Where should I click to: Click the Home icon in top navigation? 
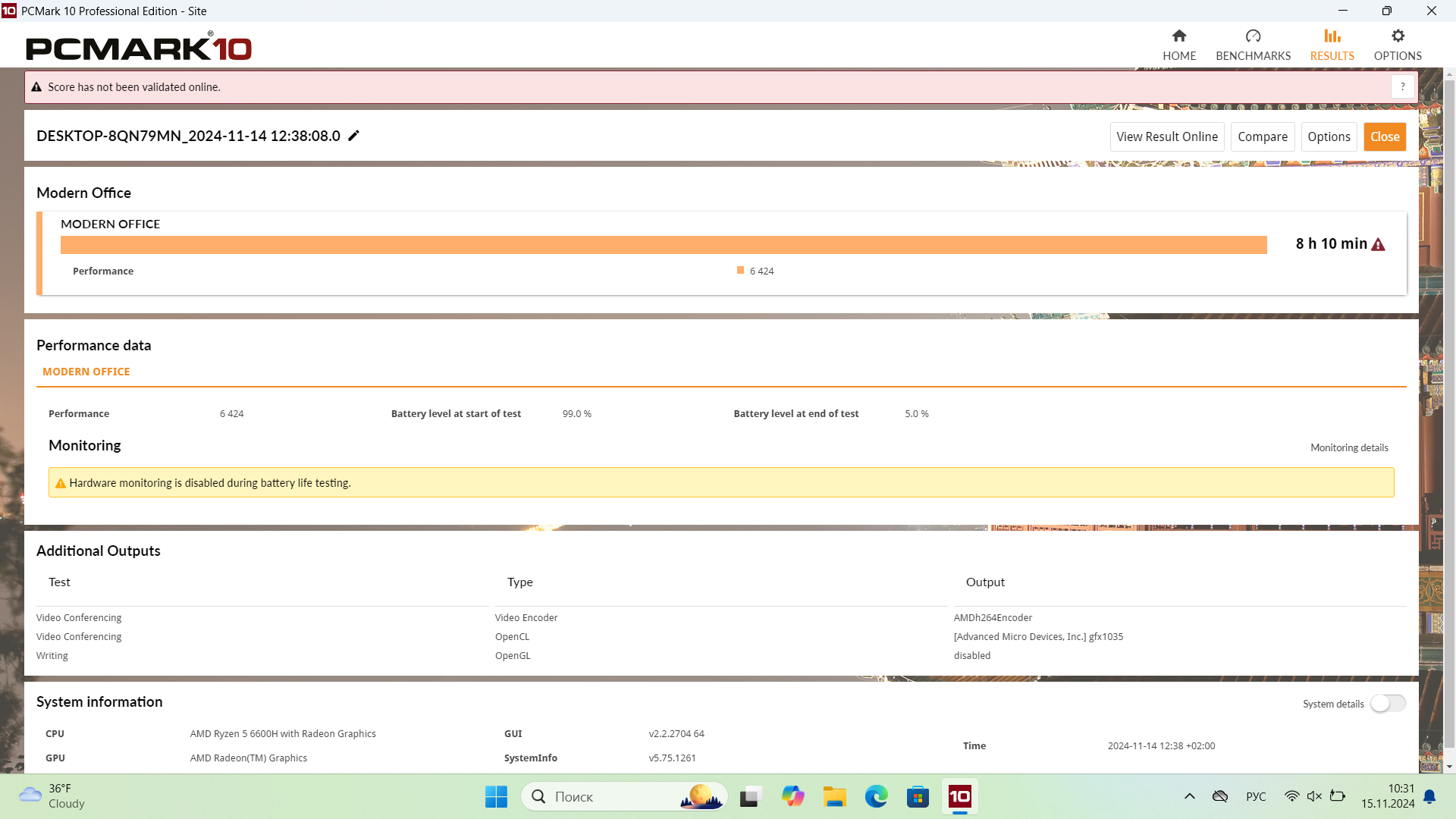1178,36
